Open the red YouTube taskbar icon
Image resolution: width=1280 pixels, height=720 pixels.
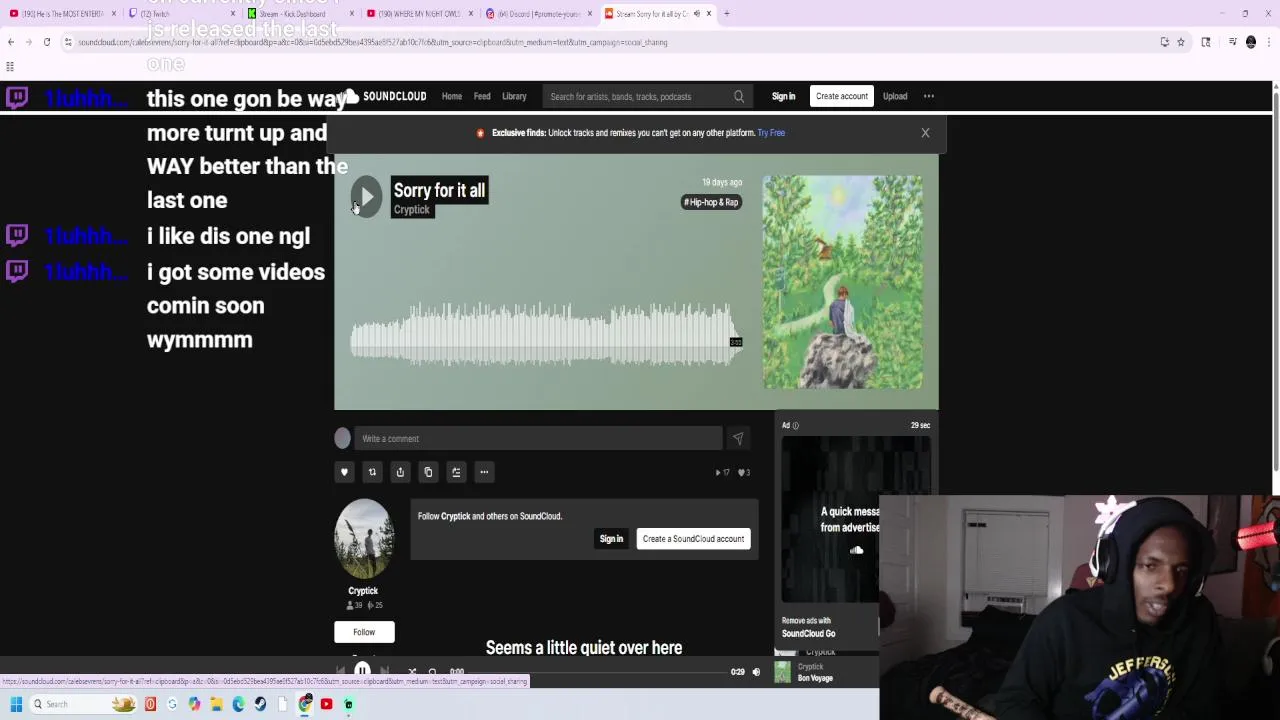tap(326, 704)
